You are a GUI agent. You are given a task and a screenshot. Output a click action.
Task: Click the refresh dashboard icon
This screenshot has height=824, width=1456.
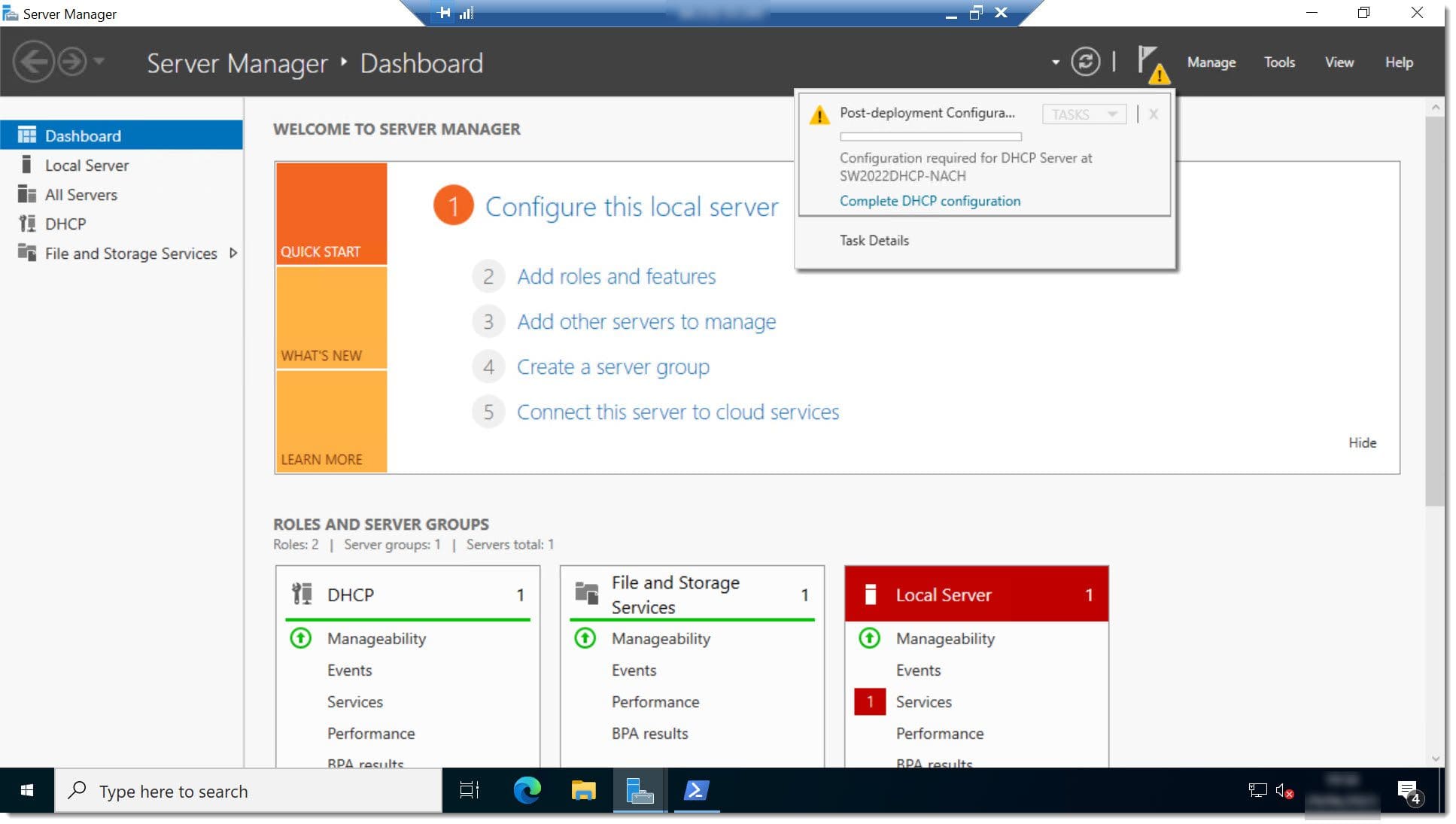click(1085, 62)
